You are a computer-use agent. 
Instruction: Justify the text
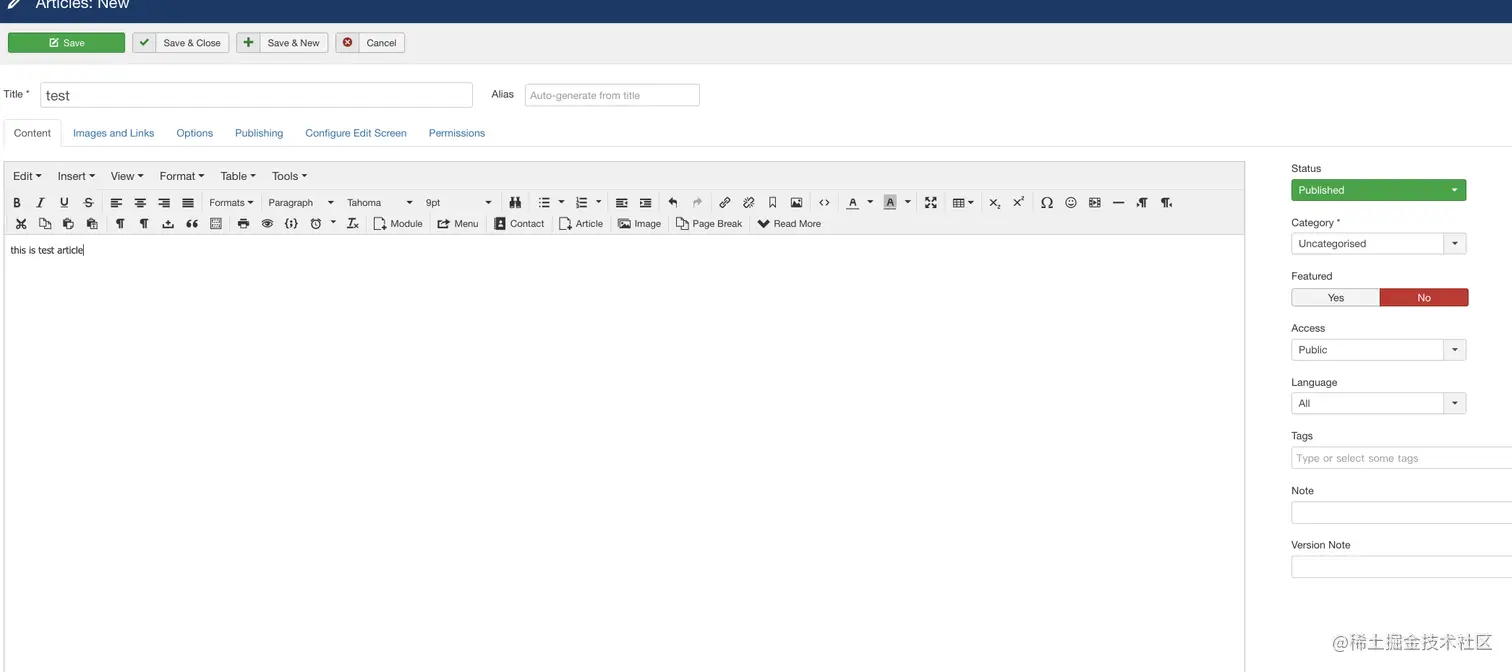188,203
